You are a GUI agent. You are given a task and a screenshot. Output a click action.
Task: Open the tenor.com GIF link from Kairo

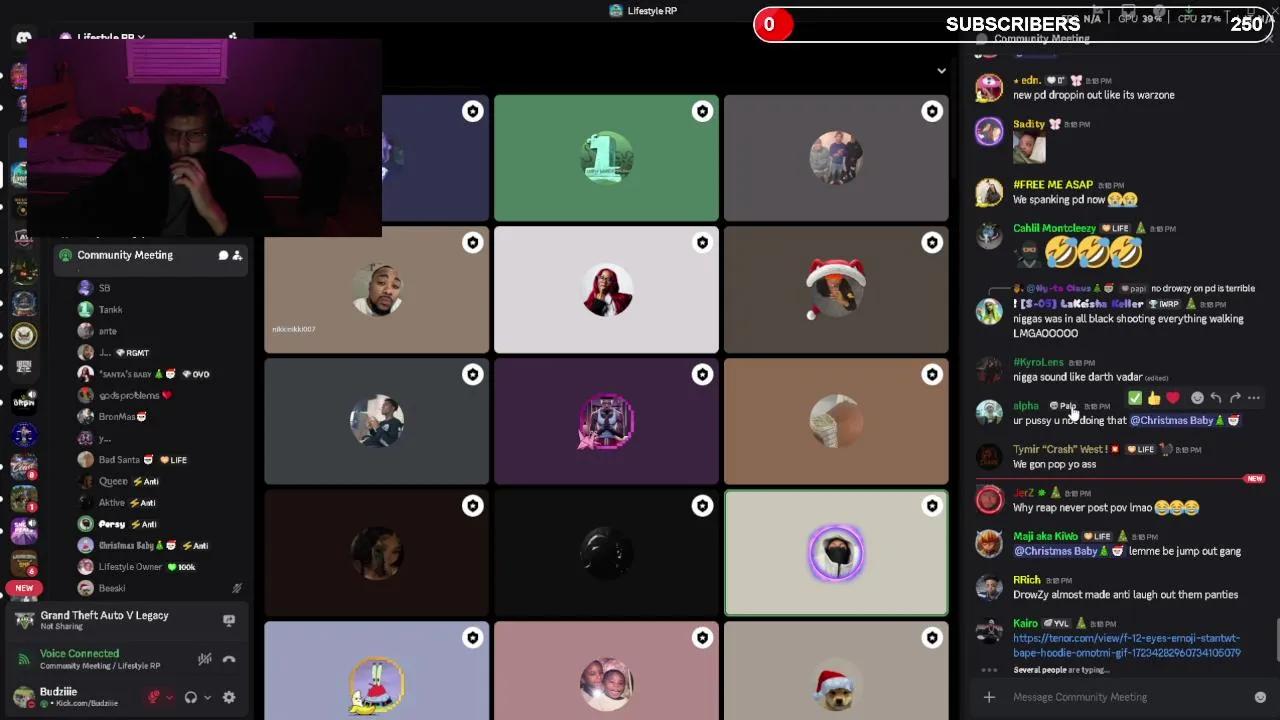coord(1127,645)
